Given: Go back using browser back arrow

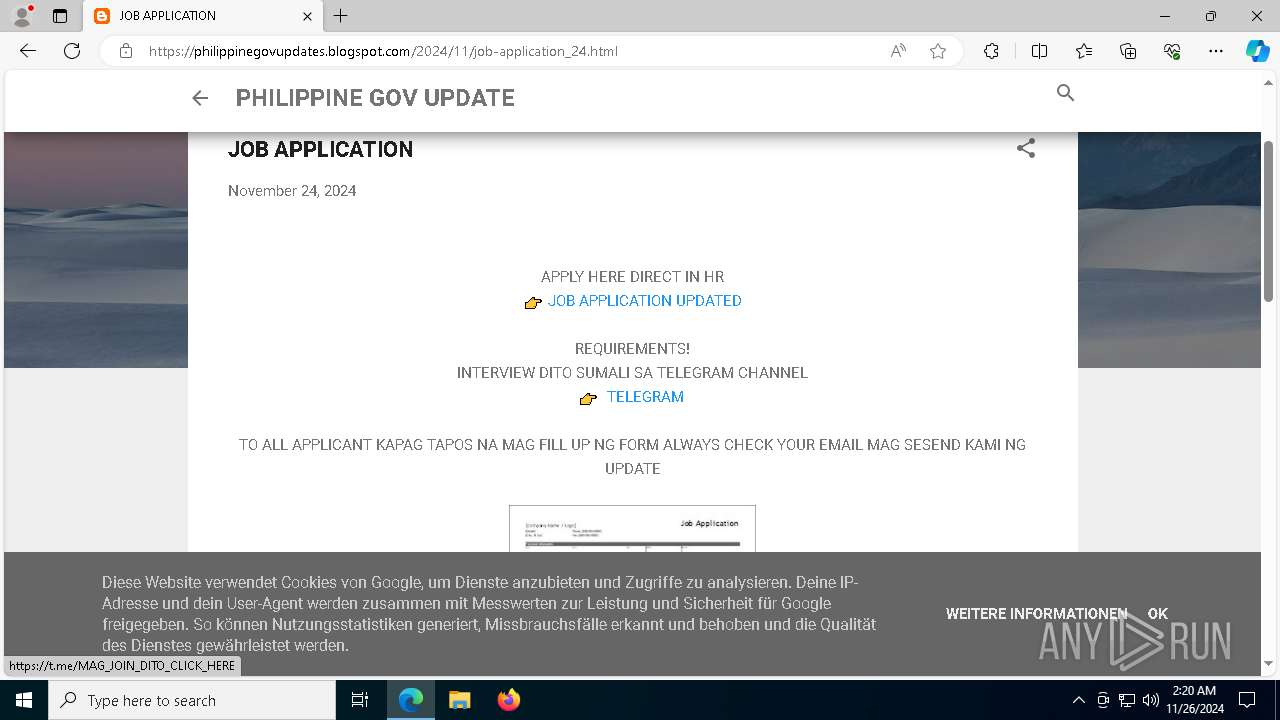Looking at the screenshot, I should (28, 51).
